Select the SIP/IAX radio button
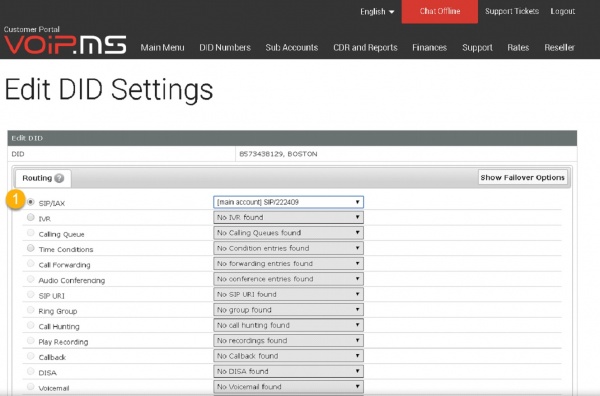The image size is (600, 396). pyautogui.click(x=31, y=202)
